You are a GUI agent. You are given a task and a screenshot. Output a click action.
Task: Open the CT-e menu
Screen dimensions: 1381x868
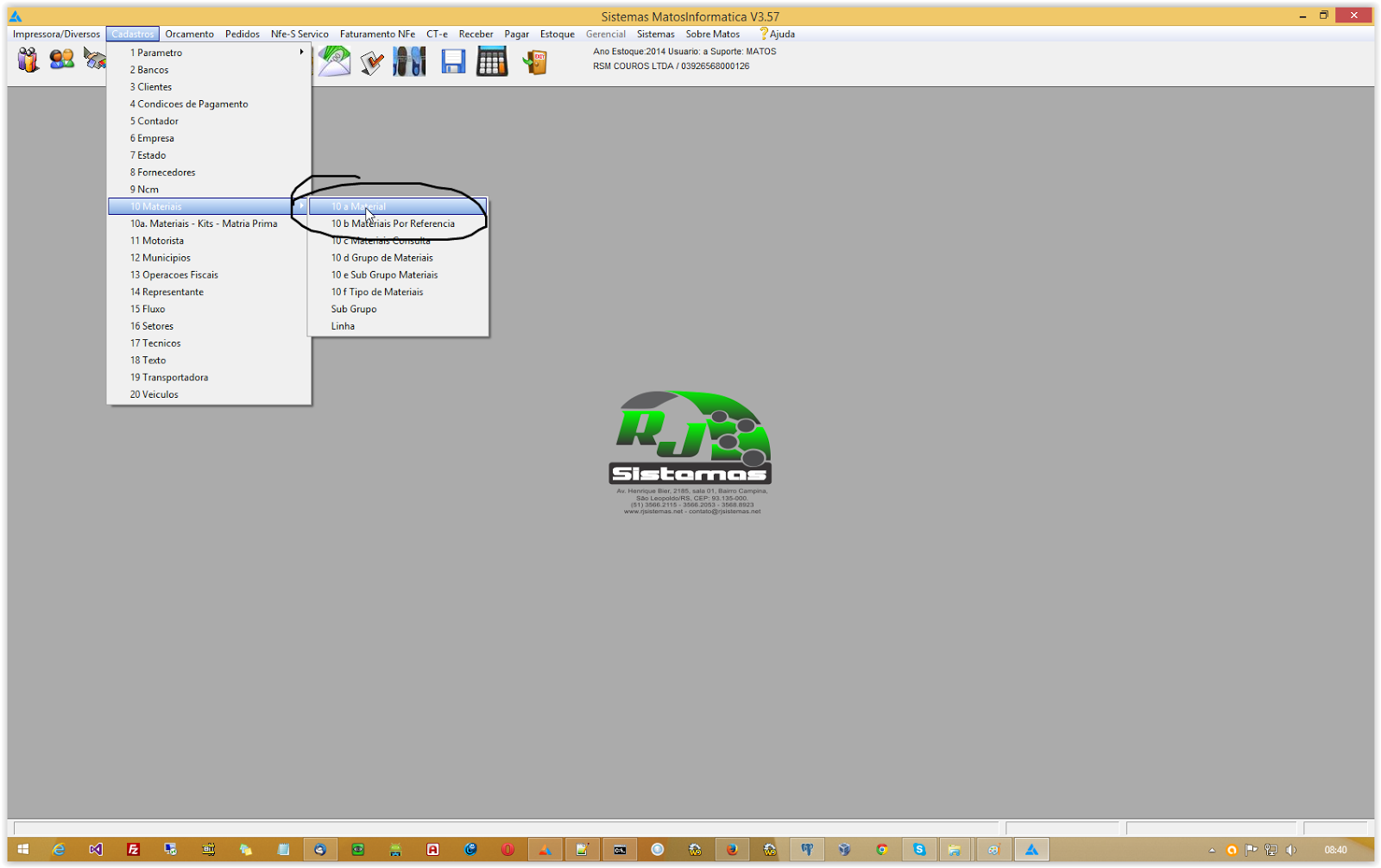click(x=437, y=34)
